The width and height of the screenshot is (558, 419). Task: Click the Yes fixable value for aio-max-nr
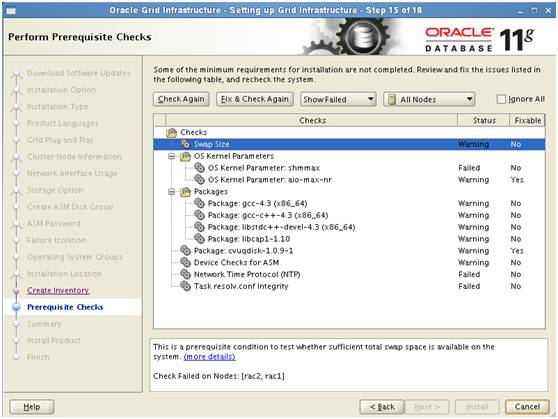[x=517, y=179]
